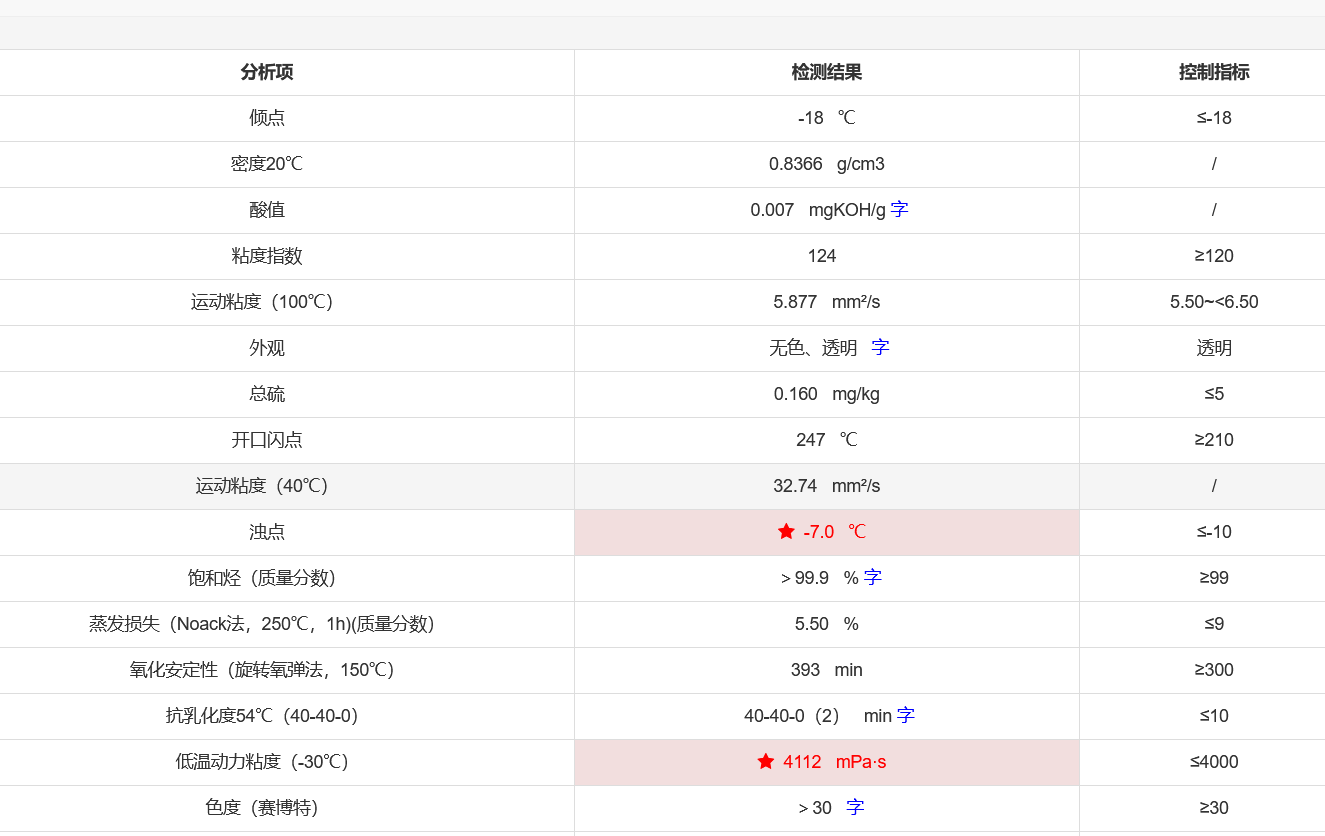Click the red 4112 warning value
Viewport: 1325px width, 836px height.
tap(801, 761)
